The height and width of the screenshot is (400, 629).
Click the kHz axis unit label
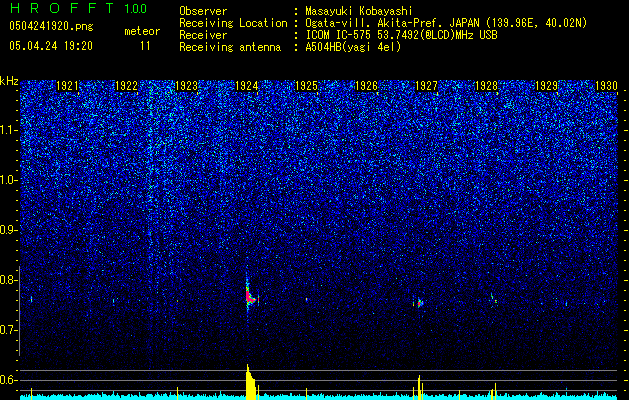tap(9, 81)
